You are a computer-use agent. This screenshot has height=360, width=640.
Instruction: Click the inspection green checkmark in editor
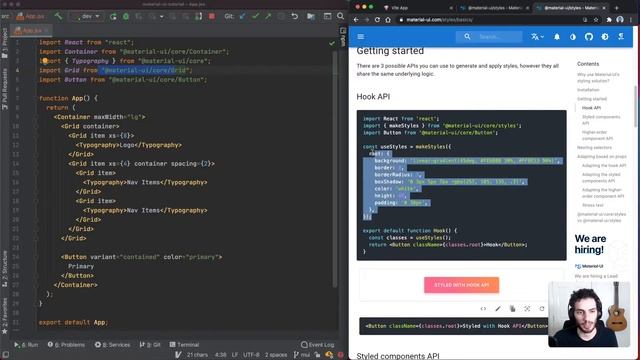point(331,43)
